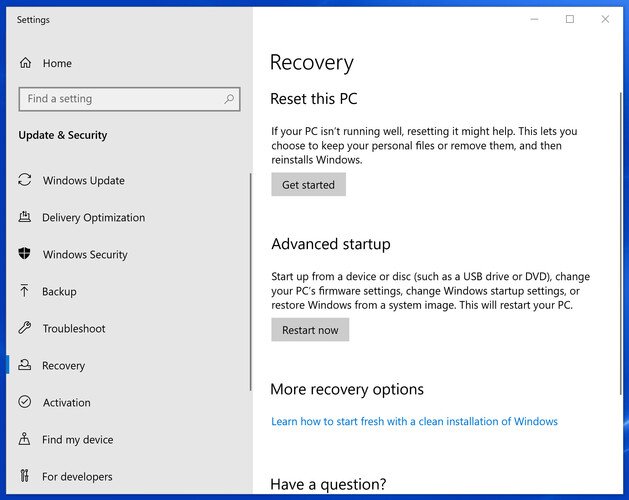The image size is (629, 500).
Task: Click the Windows Security shield icon
Action: (x=24, y=254)
